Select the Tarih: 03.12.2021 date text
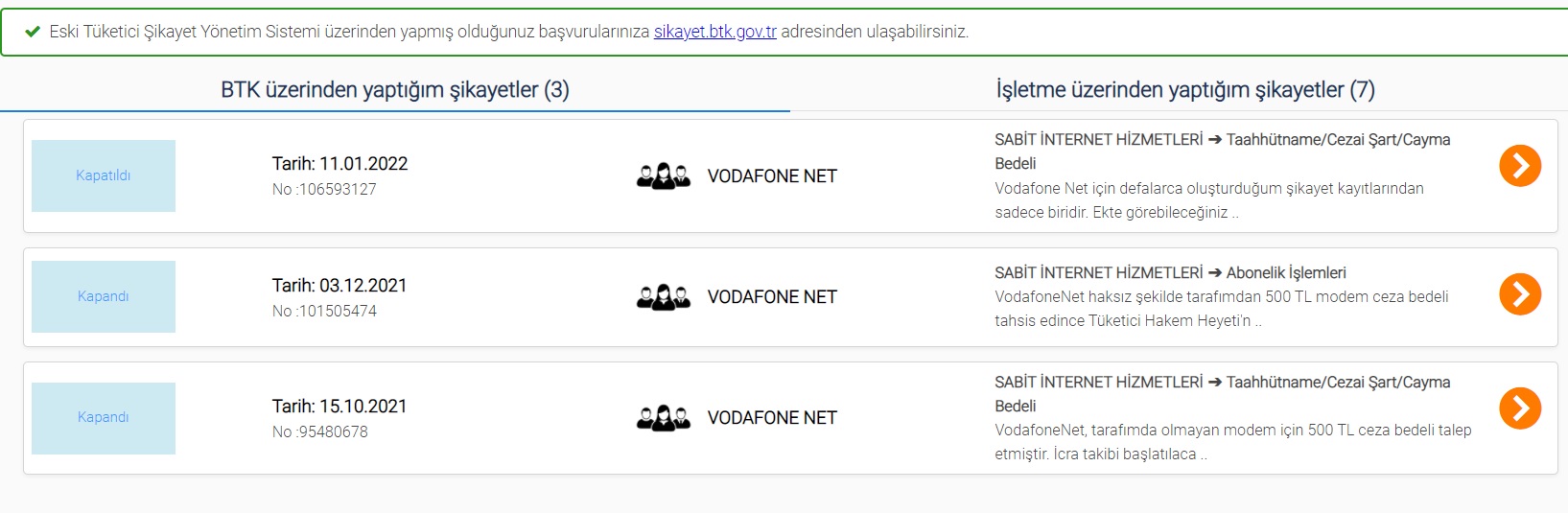The height and width of the screenshot is (513, 1568). tap(339, 286)
